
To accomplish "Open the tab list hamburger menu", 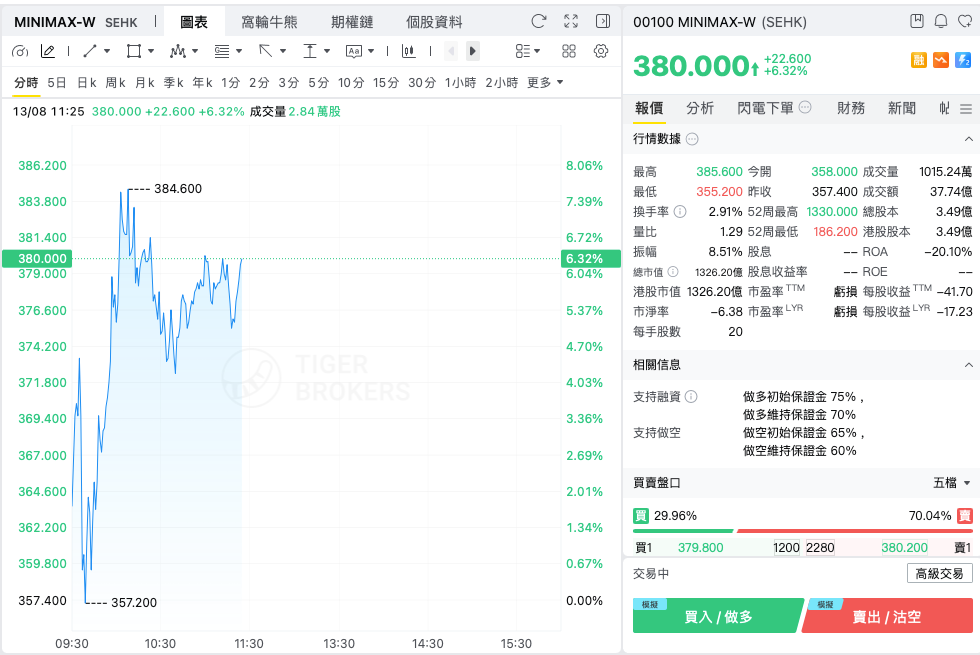I will pyautogui.click(x=966, y=109).
